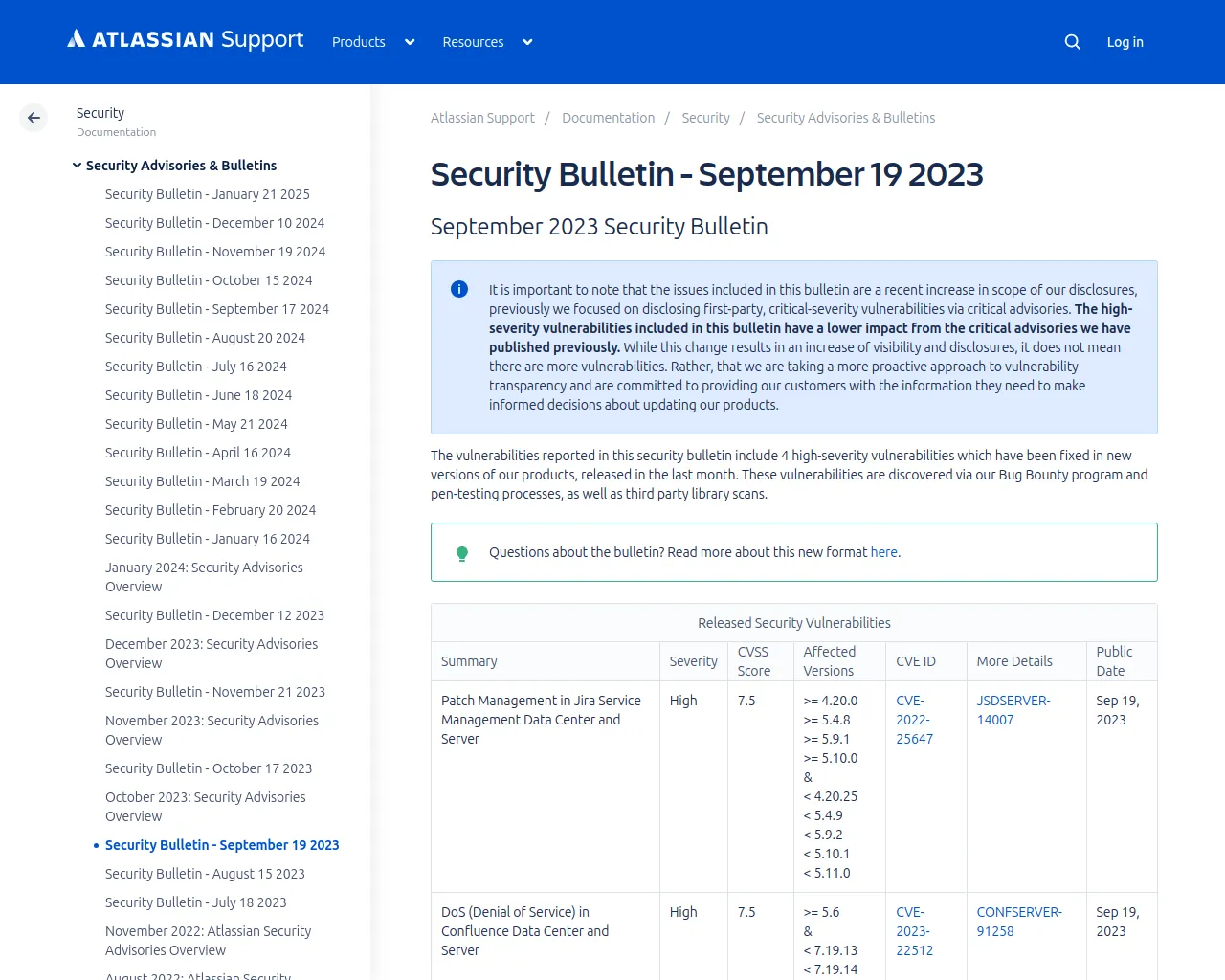The image size is (1225, 980).
Task: Open Security Bulletin - October 17 2023
Action: [x=209, y=768]
